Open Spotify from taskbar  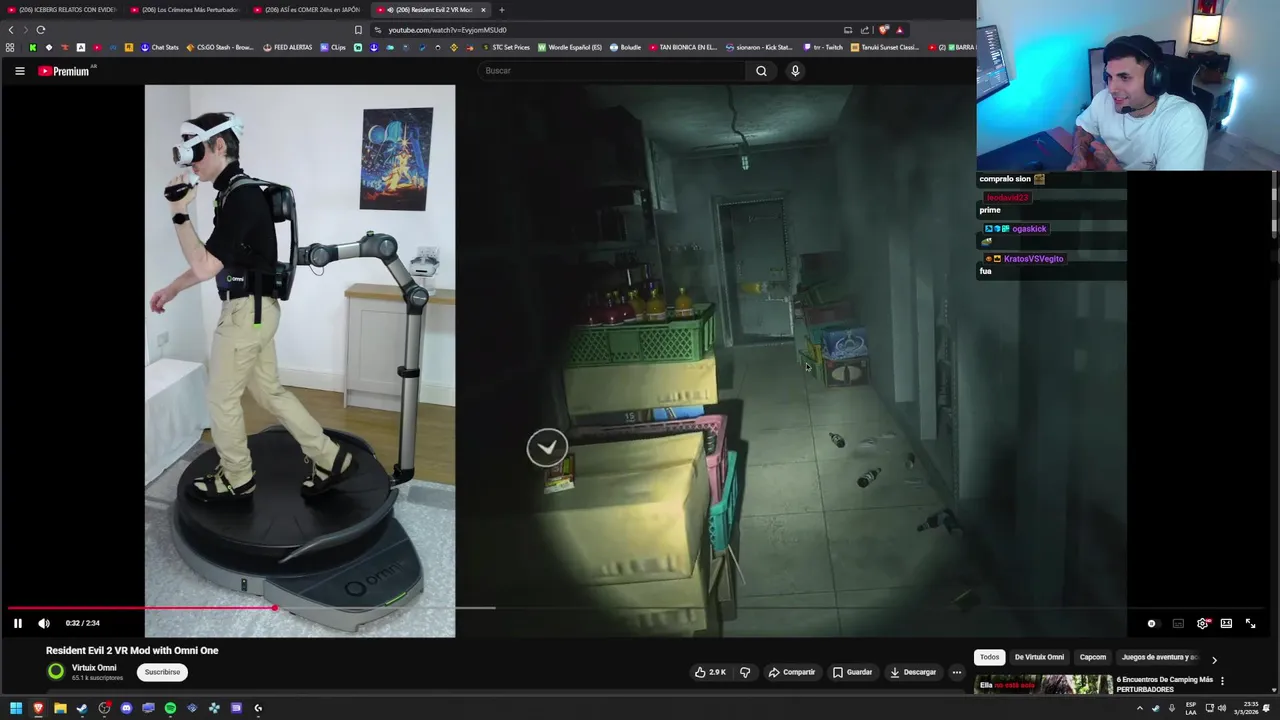coord(170,708)
